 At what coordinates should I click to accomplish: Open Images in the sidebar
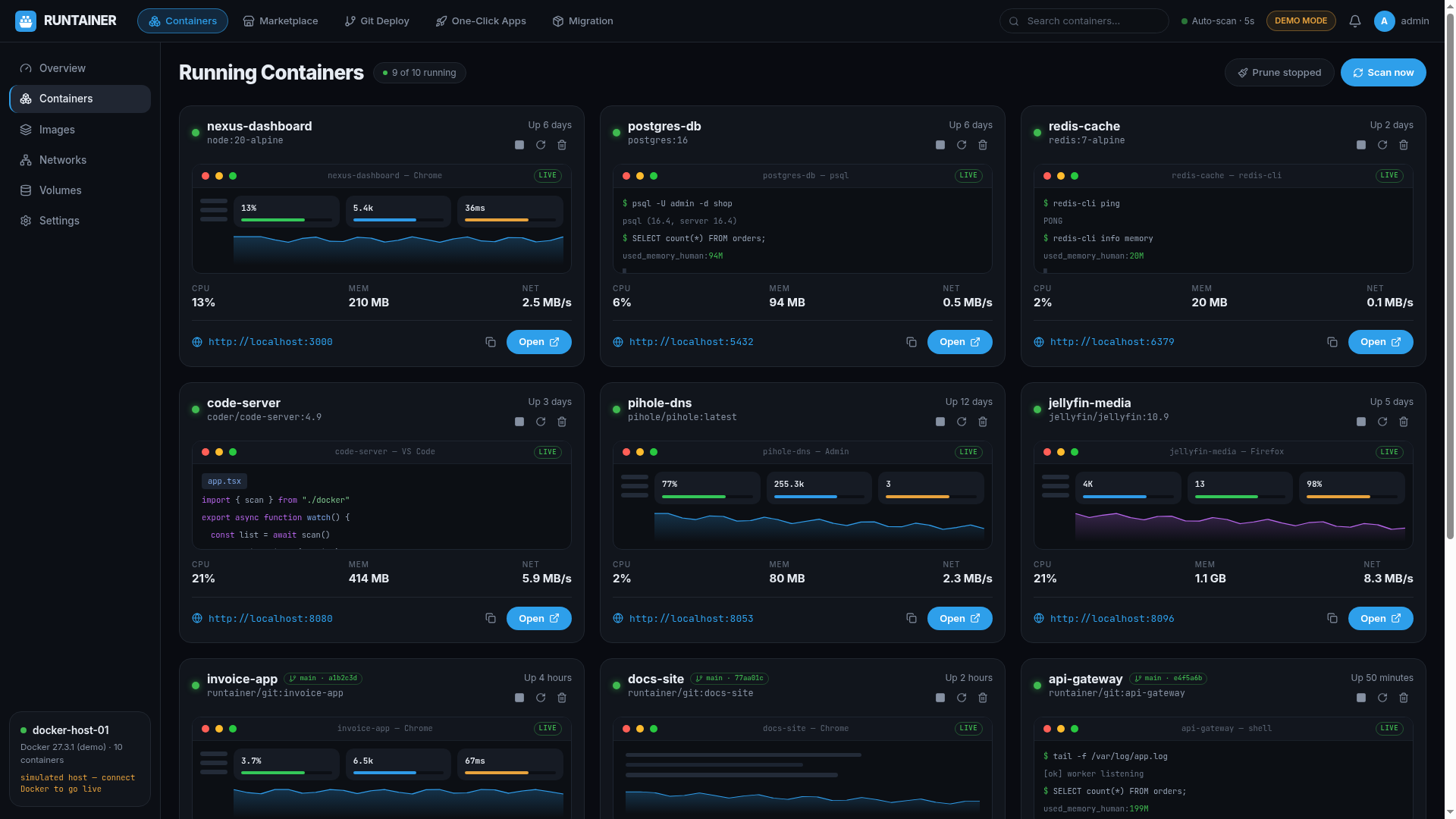click(x=80, y=130)
